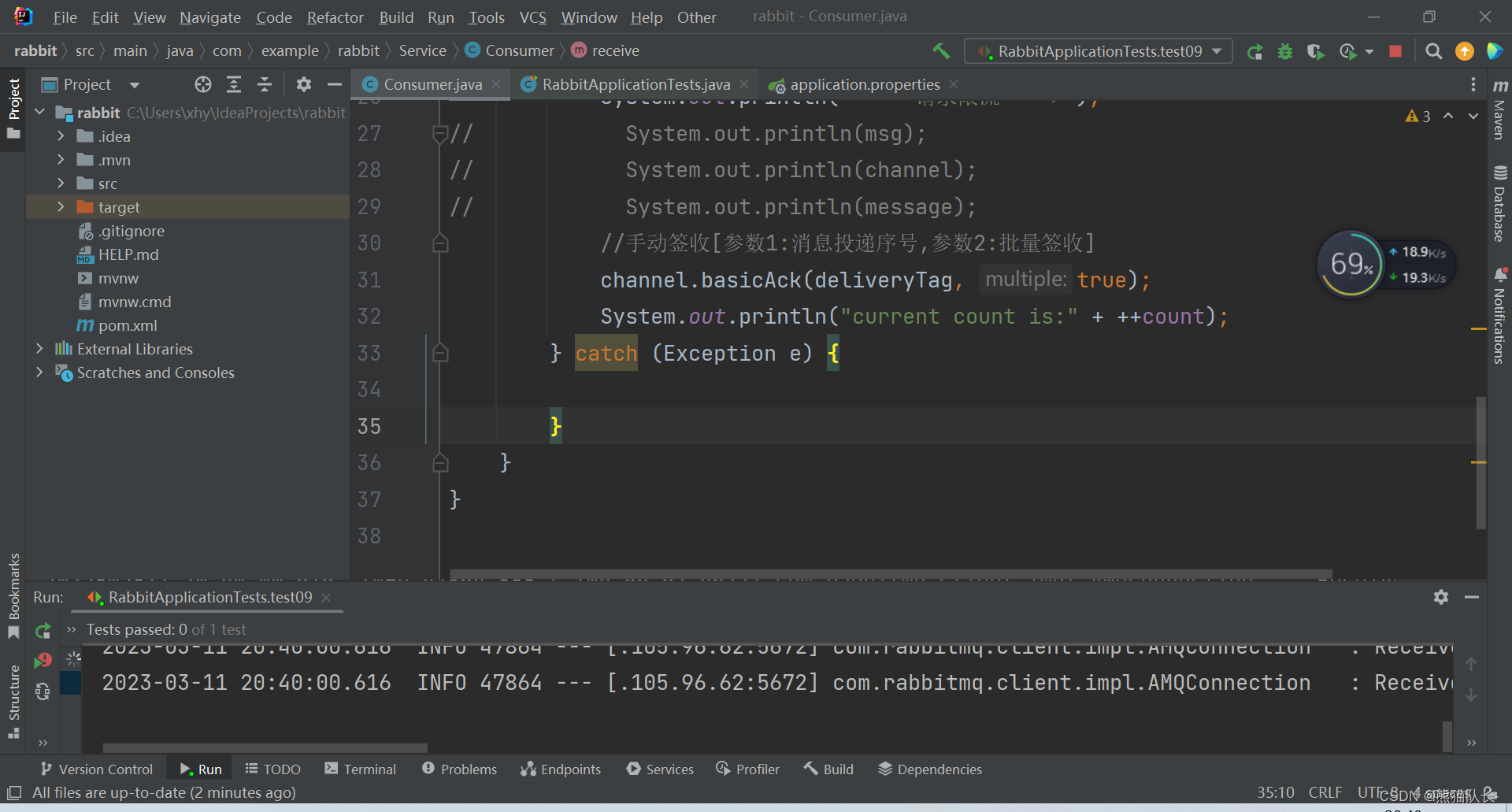This screenshot has width=1512, height=812.
Task: Stop the running test with red square
Action: tap(1395, 51)
